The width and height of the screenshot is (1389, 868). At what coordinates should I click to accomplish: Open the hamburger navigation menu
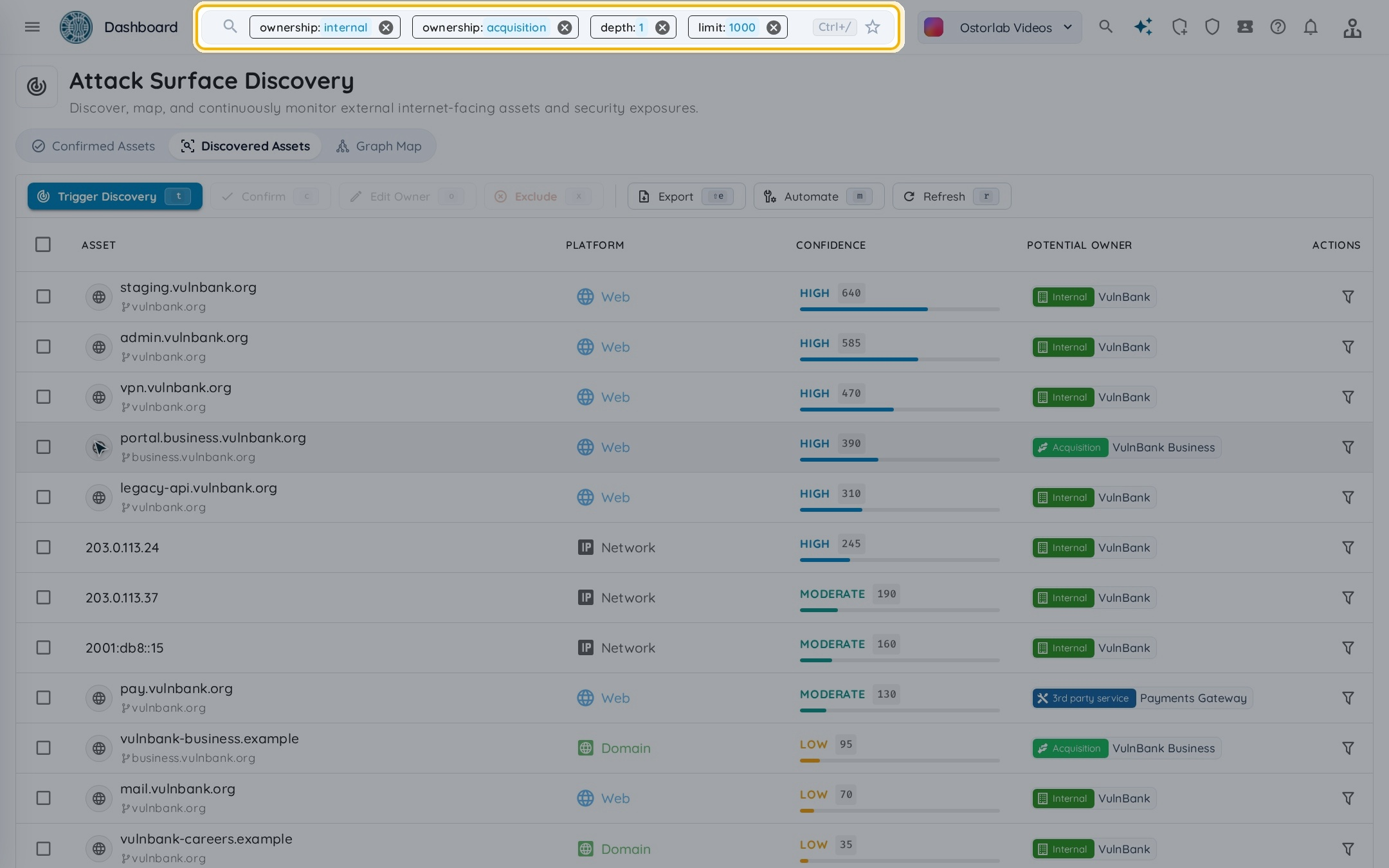(32, 27)
